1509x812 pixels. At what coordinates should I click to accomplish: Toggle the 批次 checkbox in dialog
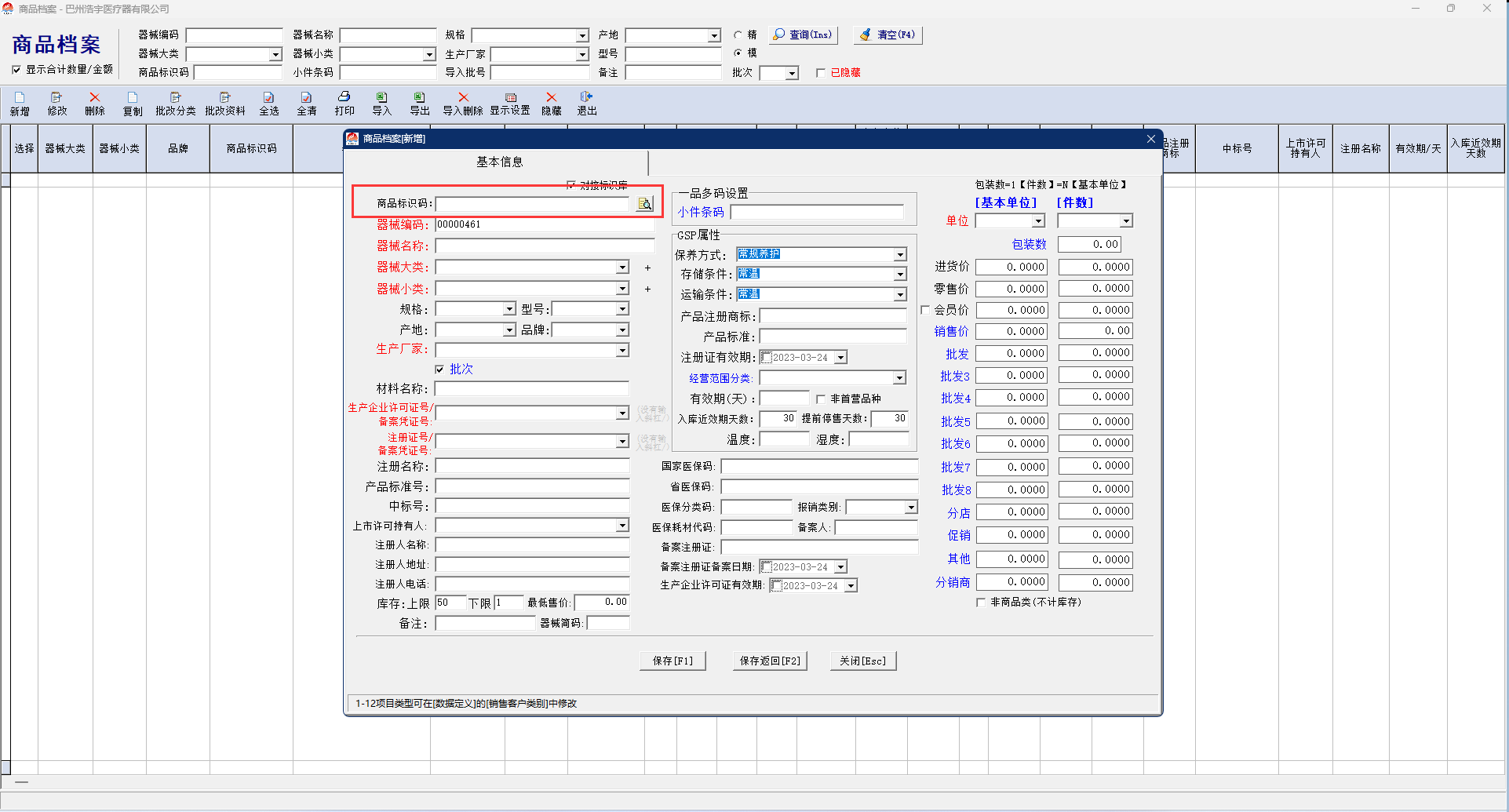439,370
